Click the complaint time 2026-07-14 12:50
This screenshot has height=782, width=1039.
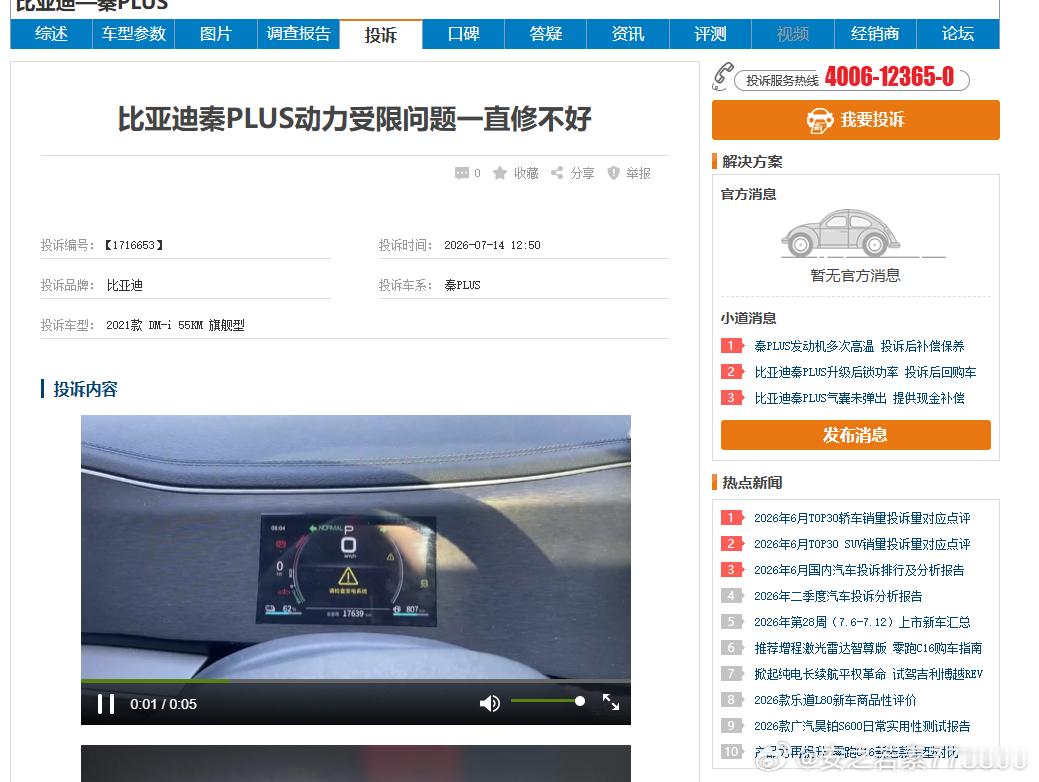(492, 245)
